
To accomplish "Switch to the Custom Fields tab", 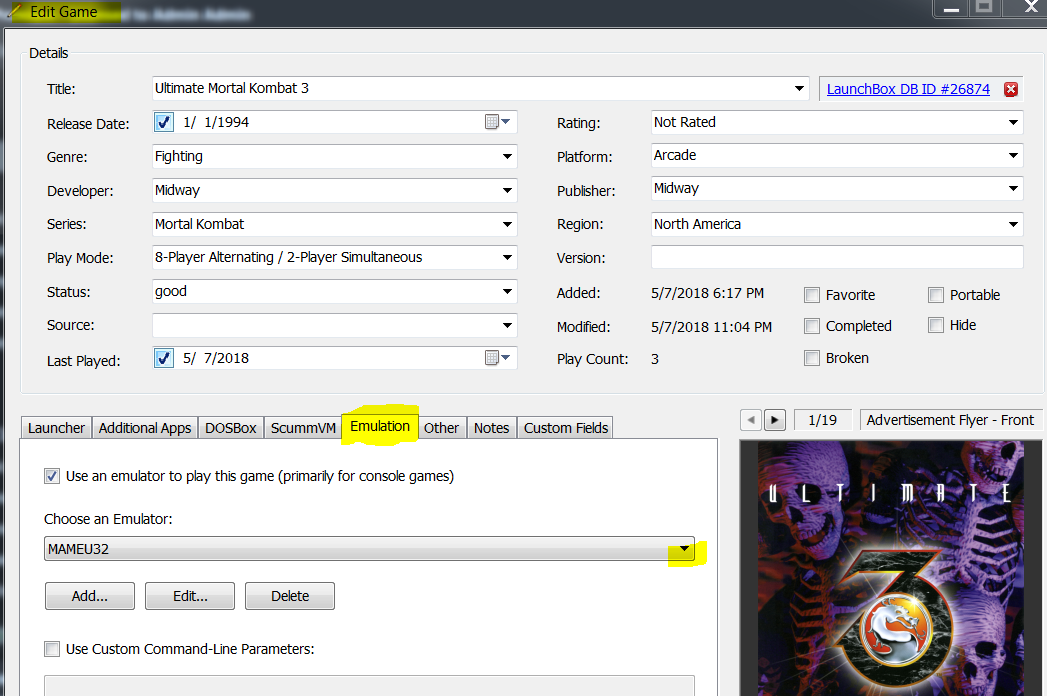I will point(566,427).
